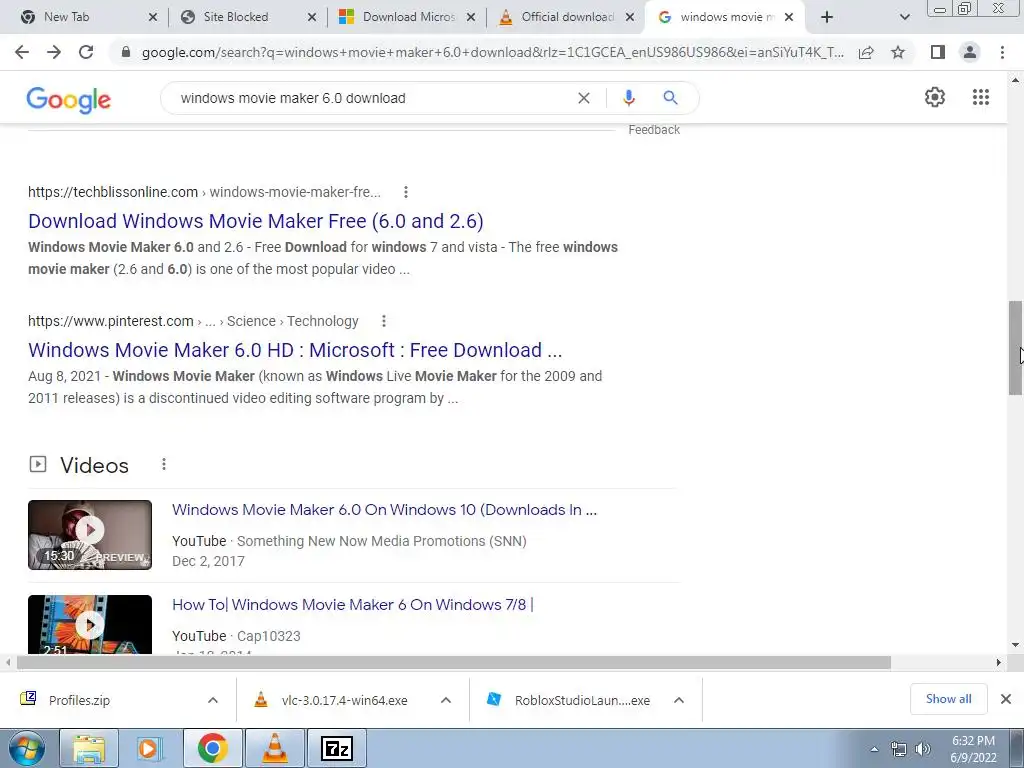Play the 15:30 video thumbnail

[89, 535]
